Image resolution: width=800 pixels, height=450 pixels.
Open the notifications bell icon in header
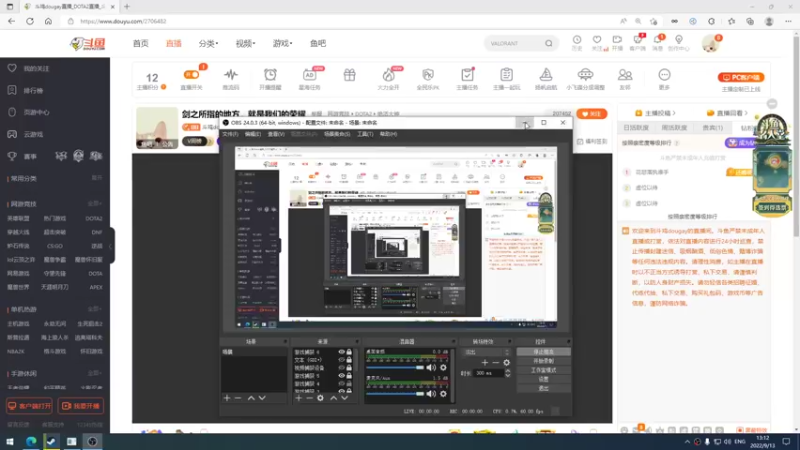pyautogui.click(x=658, y=40)
